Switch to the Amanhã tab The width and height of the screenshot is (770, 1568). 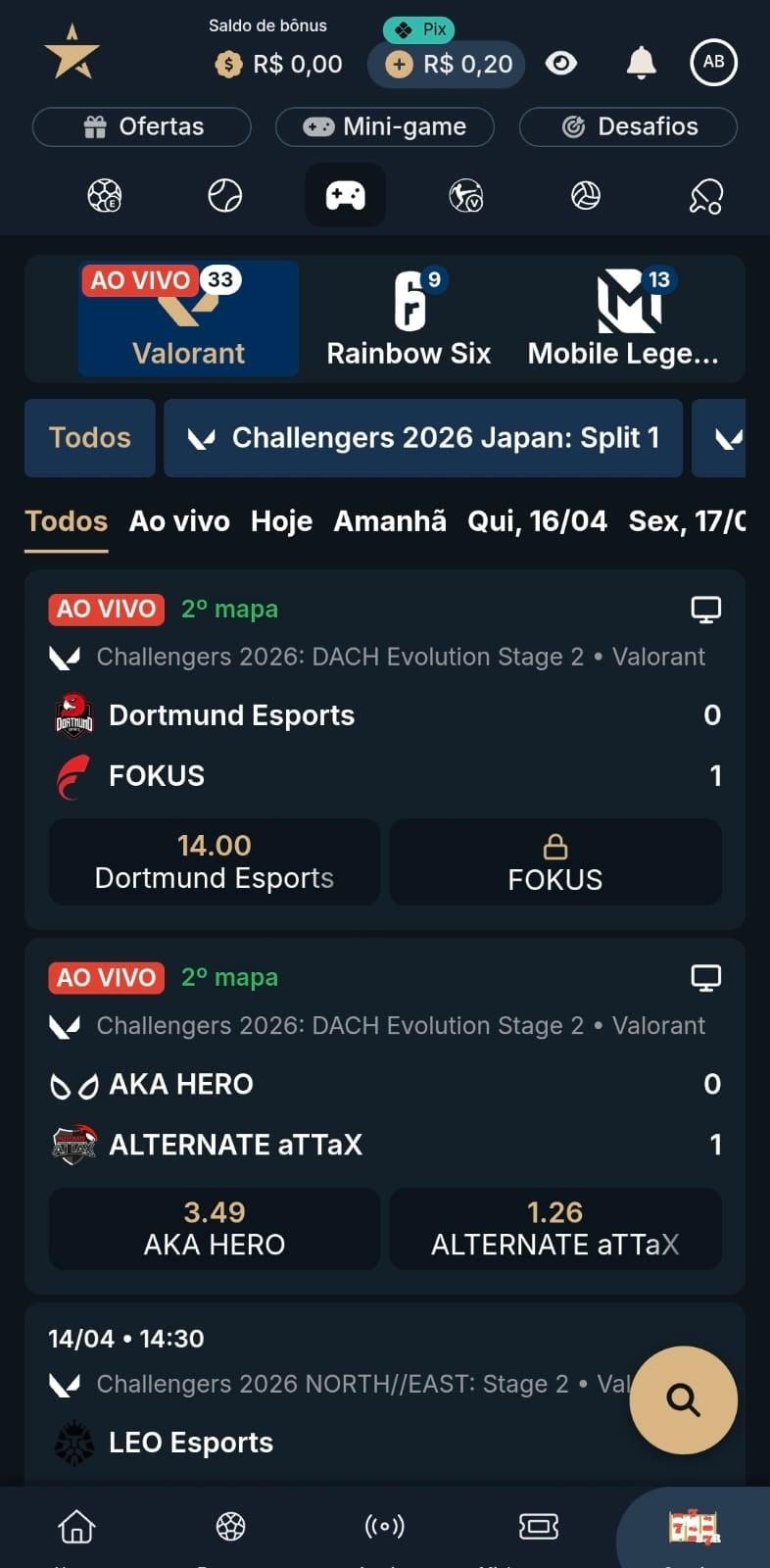[390, 520]
